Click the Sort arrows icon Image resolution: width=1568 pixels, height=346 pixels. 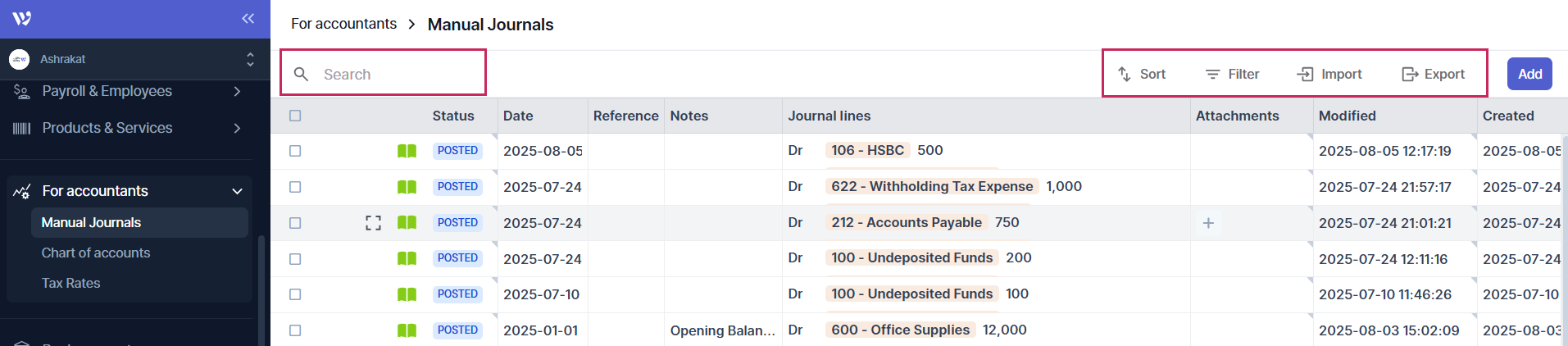tap(1125, 74)
